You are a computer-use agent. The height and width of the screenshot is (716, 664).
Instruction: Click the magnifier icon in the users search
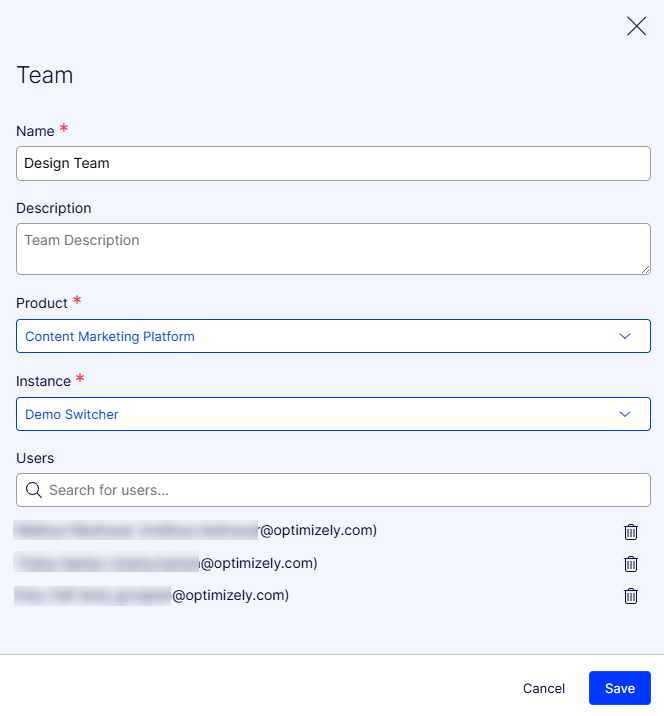34,490
